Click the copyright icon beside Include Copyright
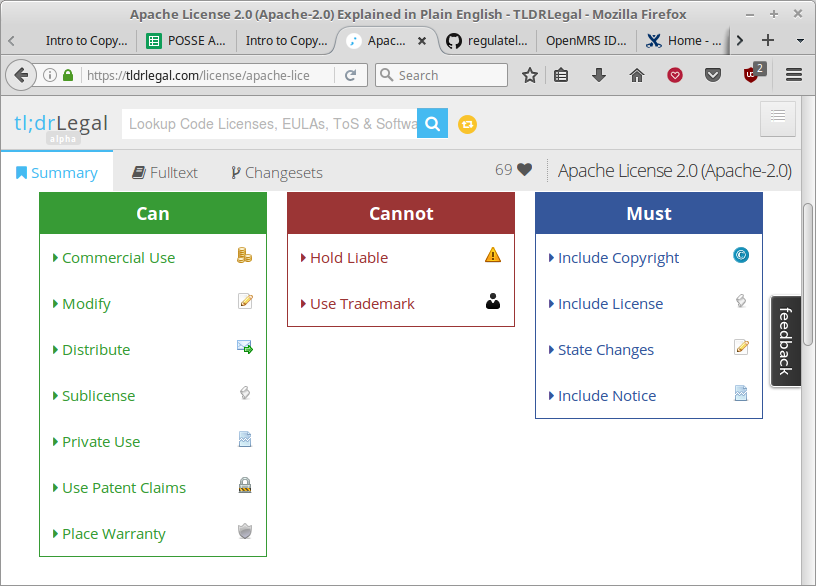The height and width of the screenshot is (586, 816). (741, 255)
